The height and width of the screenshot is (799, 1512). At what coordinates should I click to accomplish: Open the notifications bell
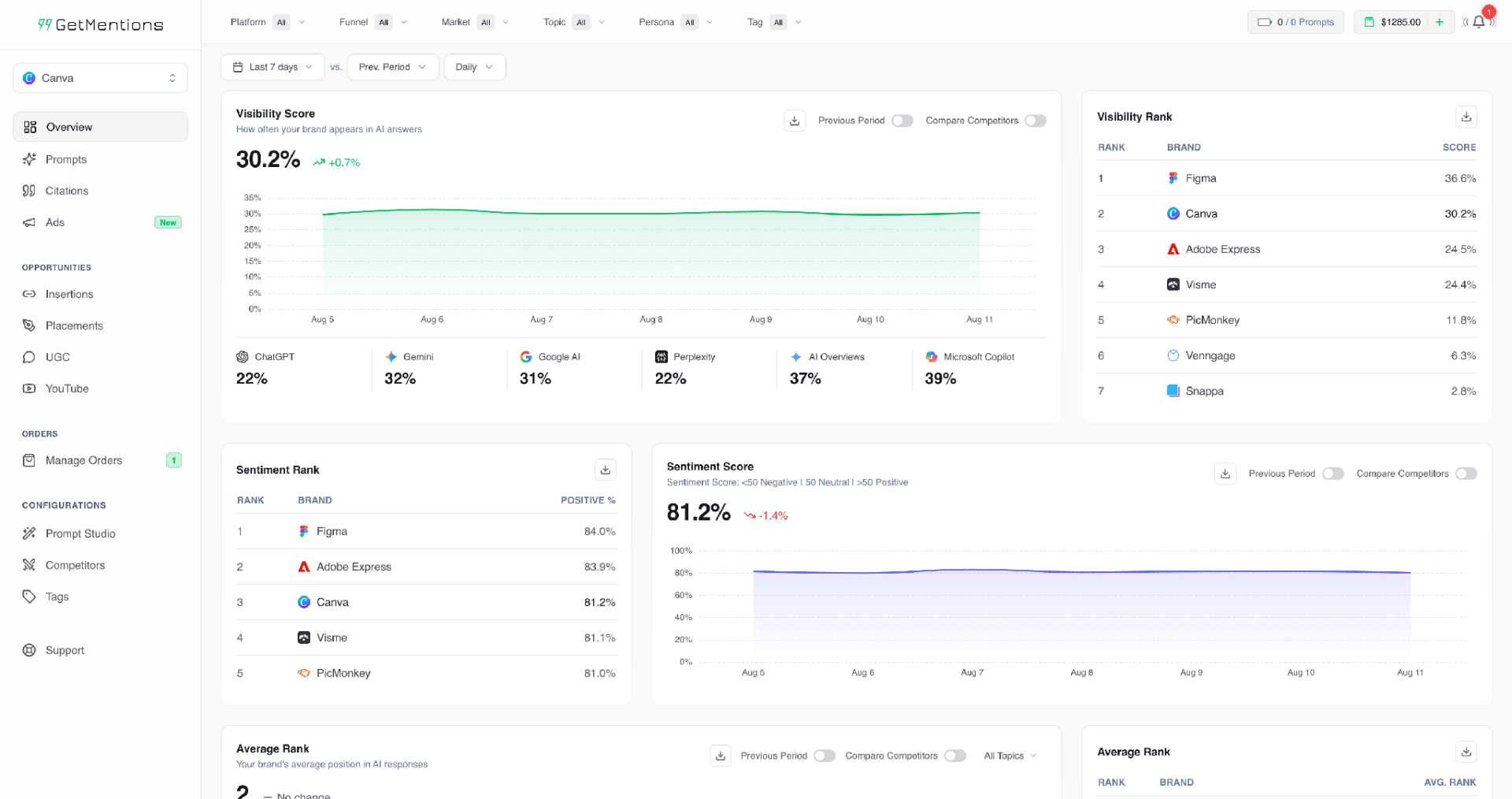click(1479, 22)
